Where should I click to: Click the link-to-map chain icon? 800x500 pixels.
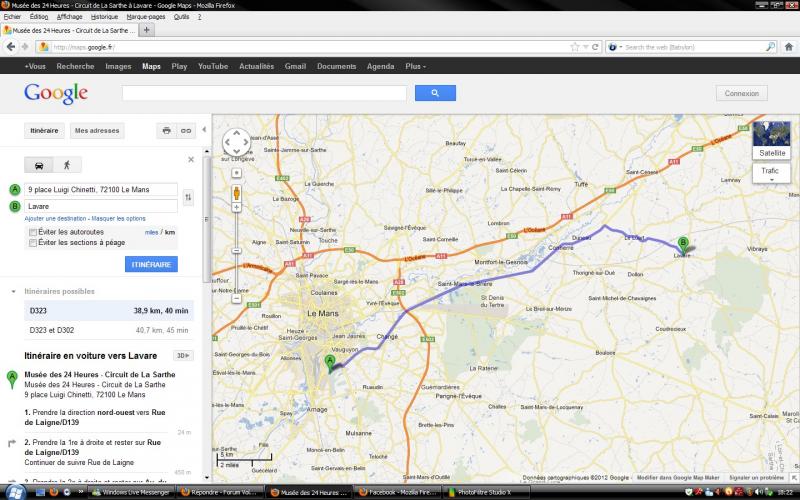tap(186, 131)
